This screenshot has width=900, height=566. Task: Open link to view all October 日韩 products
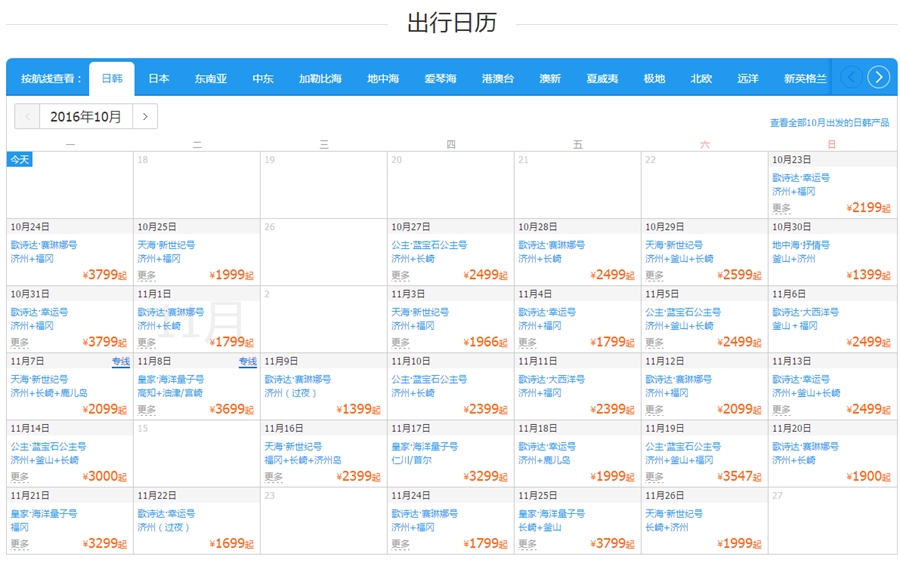[x=829, y=123]
